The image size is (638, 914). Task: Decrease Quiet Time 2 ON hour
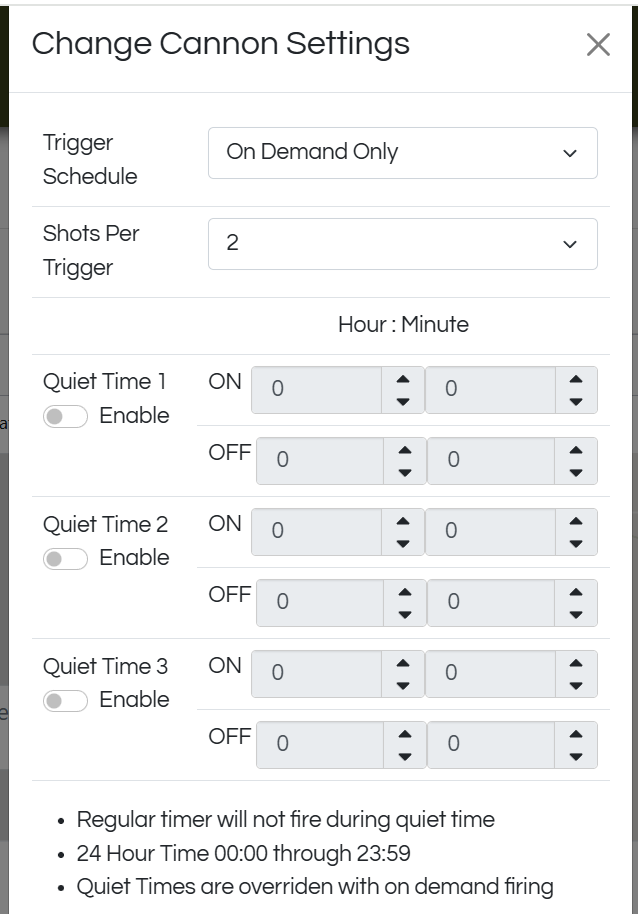click(403, 544)
